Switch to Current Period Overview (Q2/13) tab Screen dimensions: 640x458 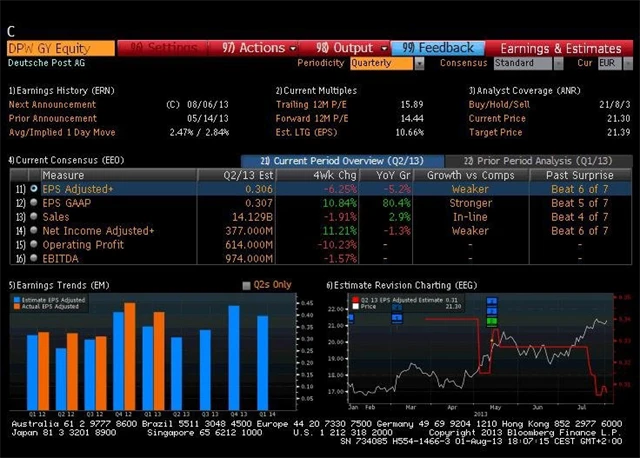click(x=342, y=161)
